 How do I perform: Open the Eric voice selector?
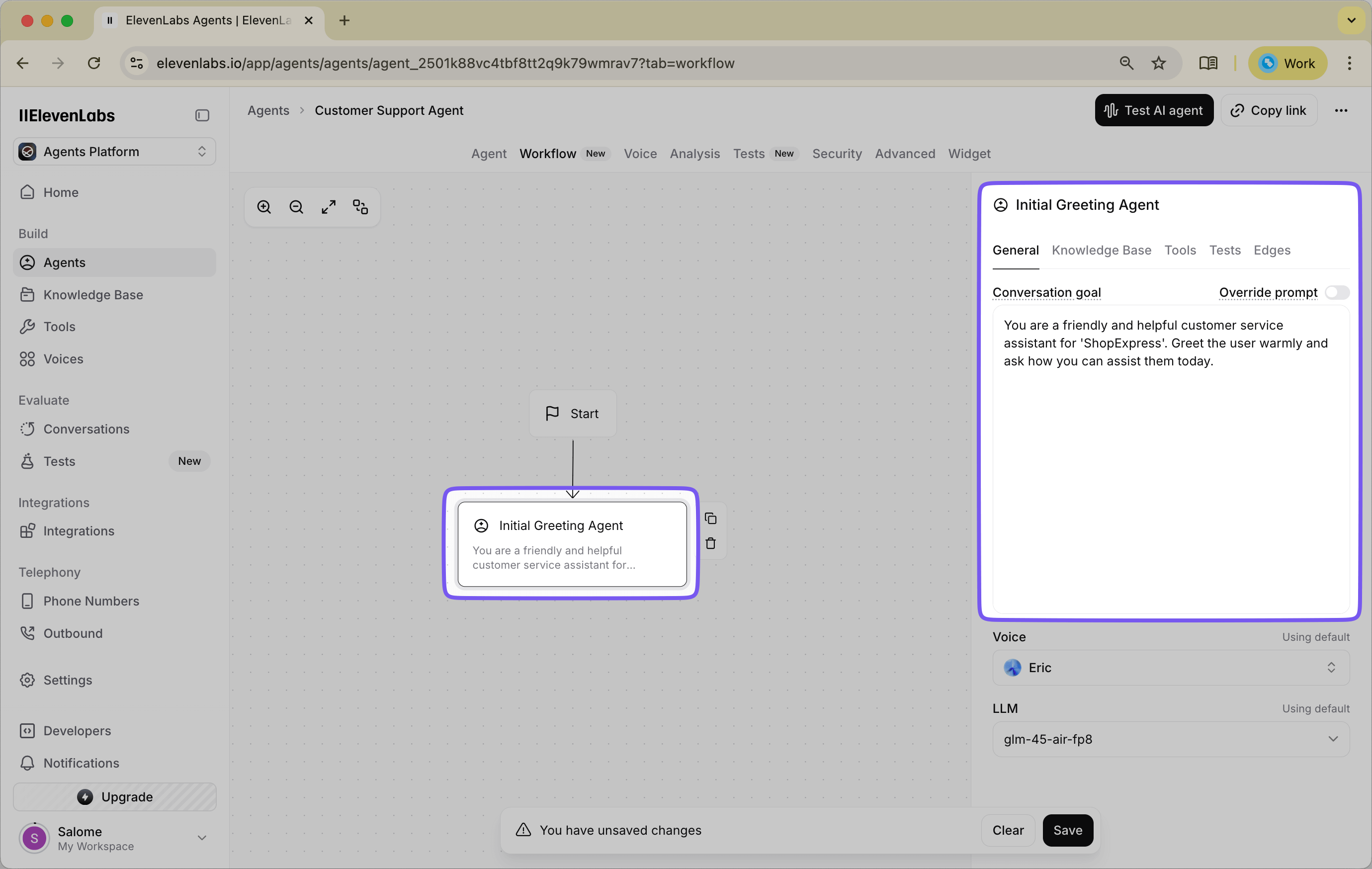tap(1170, 667)
